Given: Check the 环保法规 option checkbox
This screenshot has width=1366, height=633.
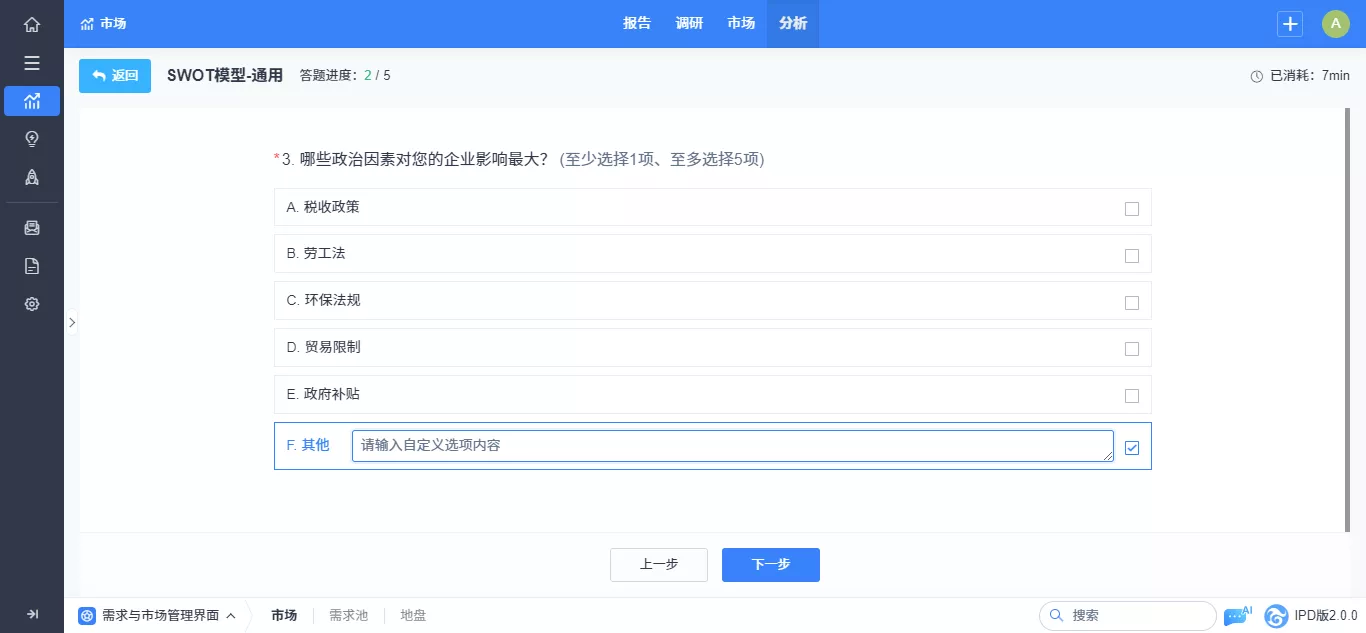Looking at the screenshot, I should (1132, 303).
